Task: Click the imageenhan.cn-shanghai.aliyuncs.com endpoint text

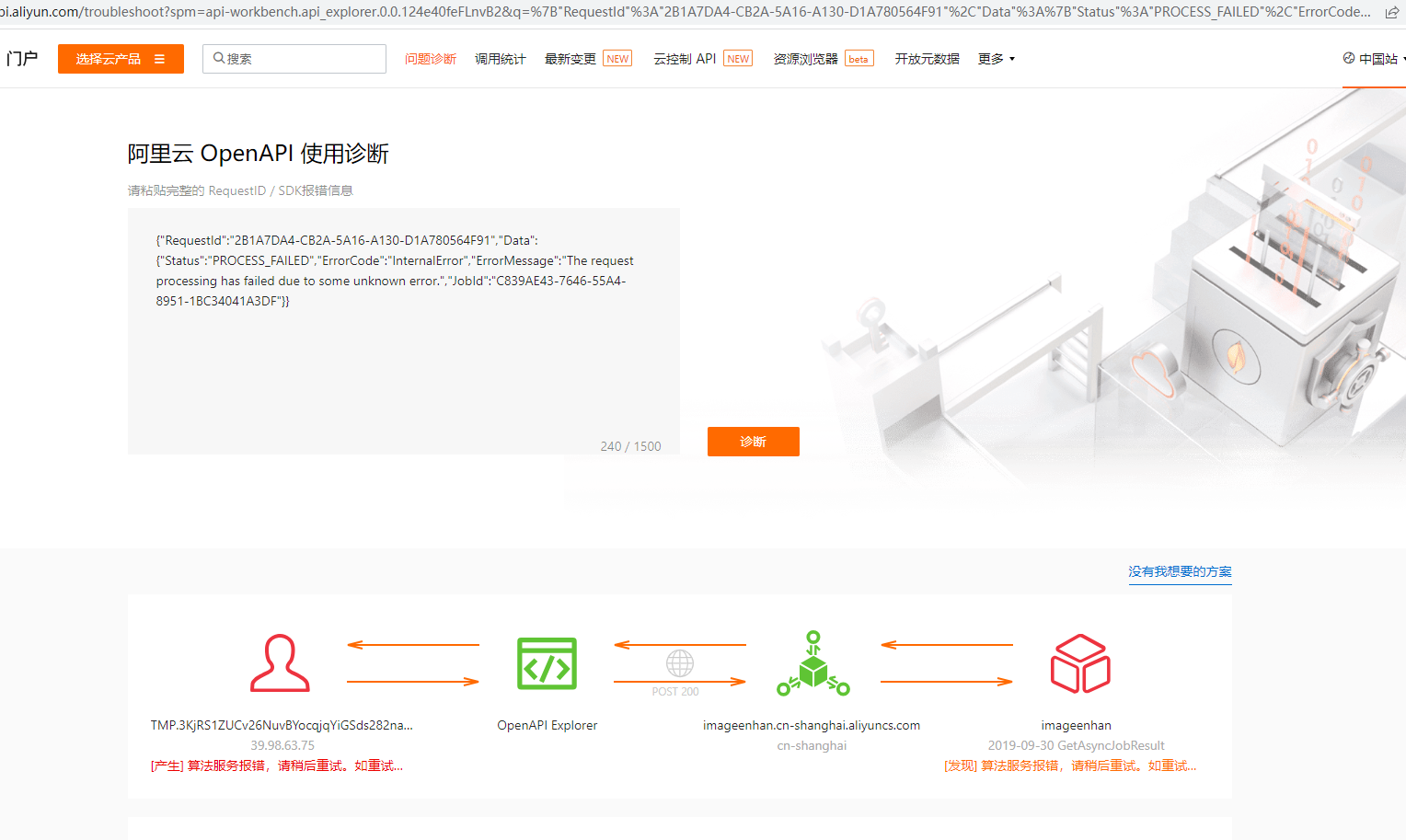Action: [812, 725]
